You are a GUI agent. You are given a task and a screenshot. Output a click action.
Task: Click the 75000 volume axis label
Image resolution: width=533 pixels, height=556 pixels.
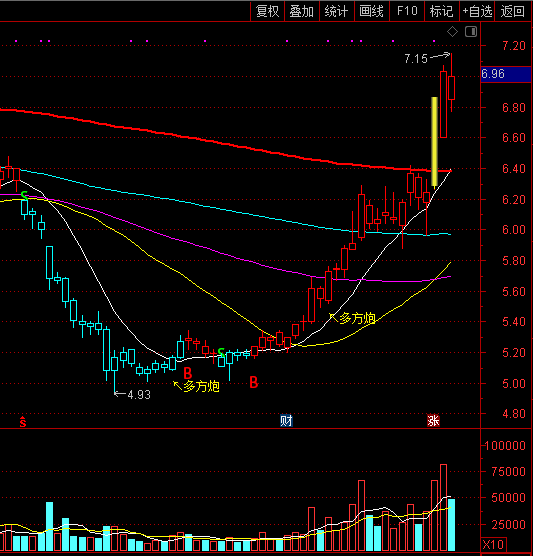point(509,472)
